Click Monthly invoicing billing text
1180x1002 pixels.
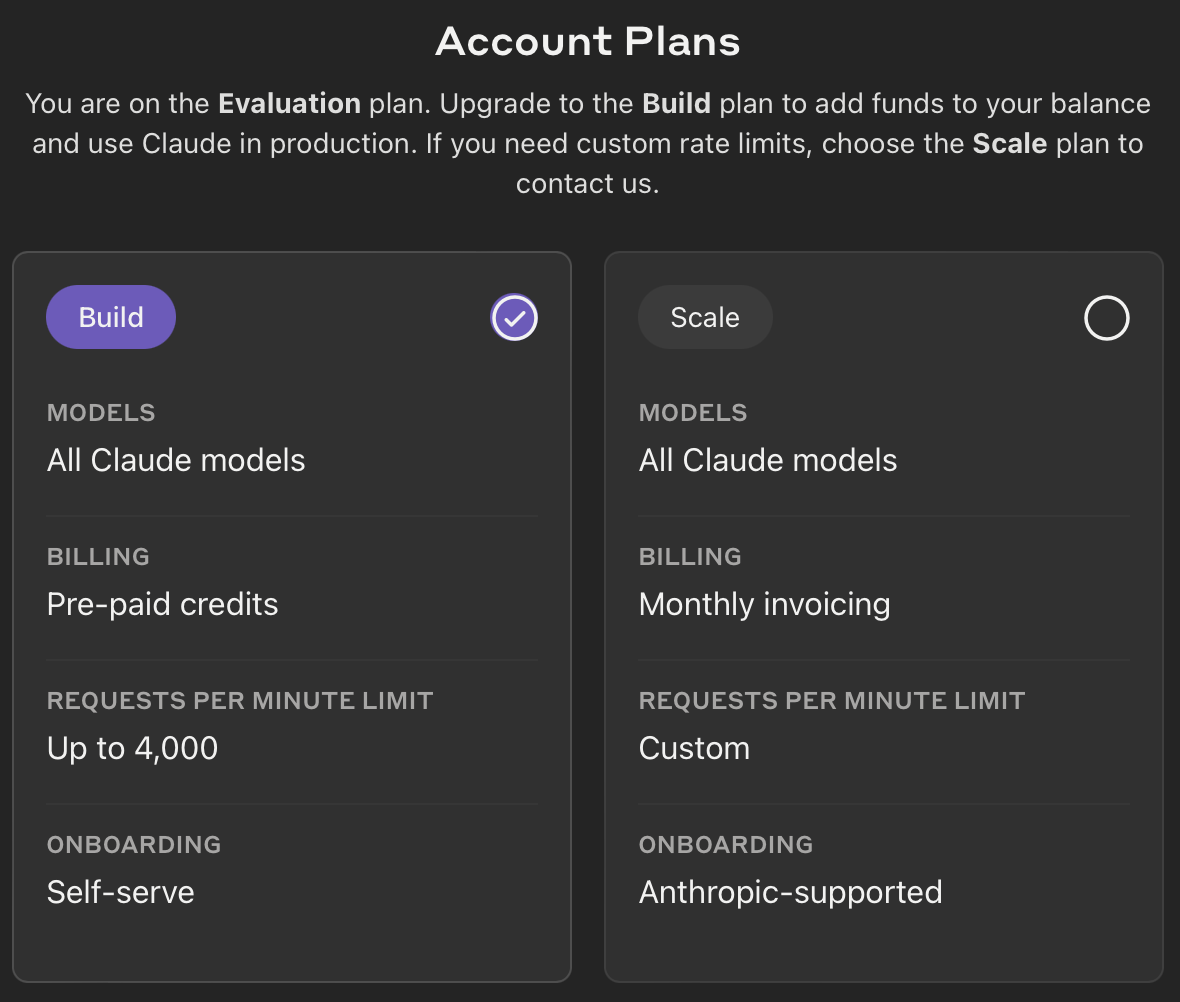764,604
